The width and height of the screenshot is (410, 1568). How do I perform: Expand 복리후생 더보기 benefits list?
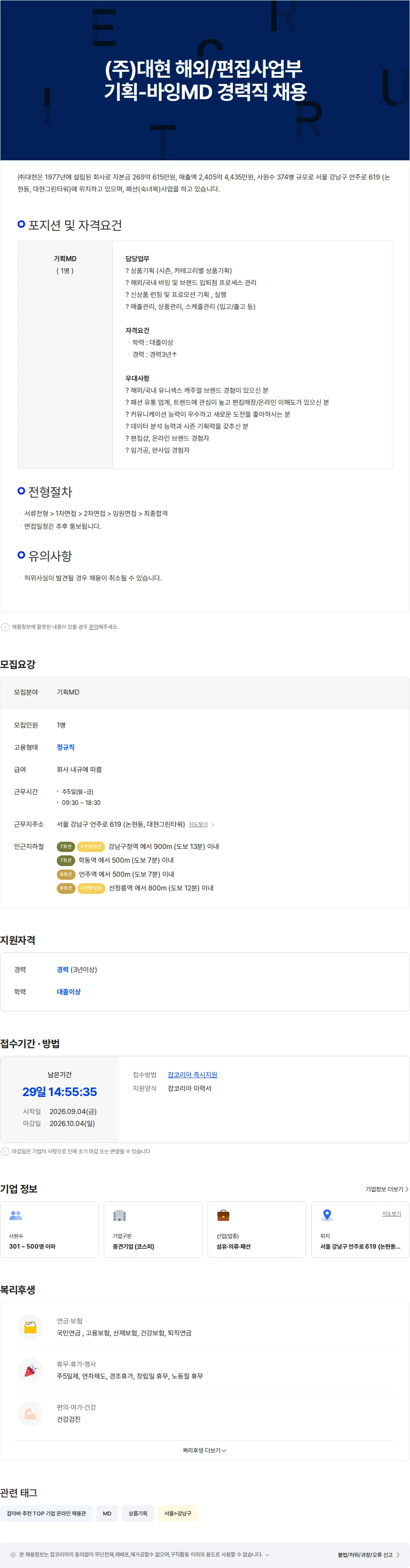tap(205, 1450)
